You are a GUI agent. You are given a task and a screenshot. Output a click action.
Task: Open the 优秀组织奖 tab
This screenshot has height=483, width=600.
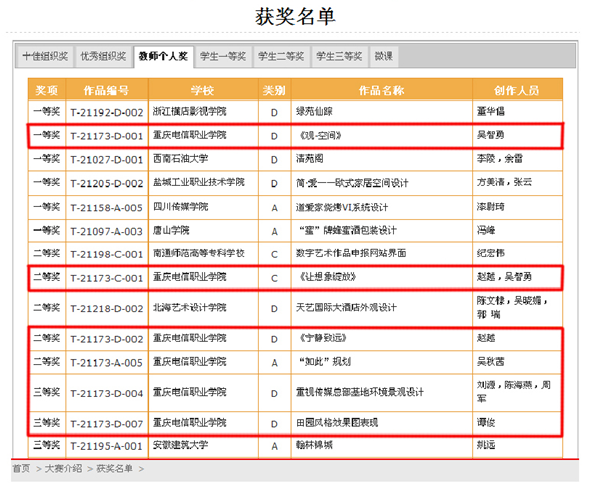tap(103, 56)
